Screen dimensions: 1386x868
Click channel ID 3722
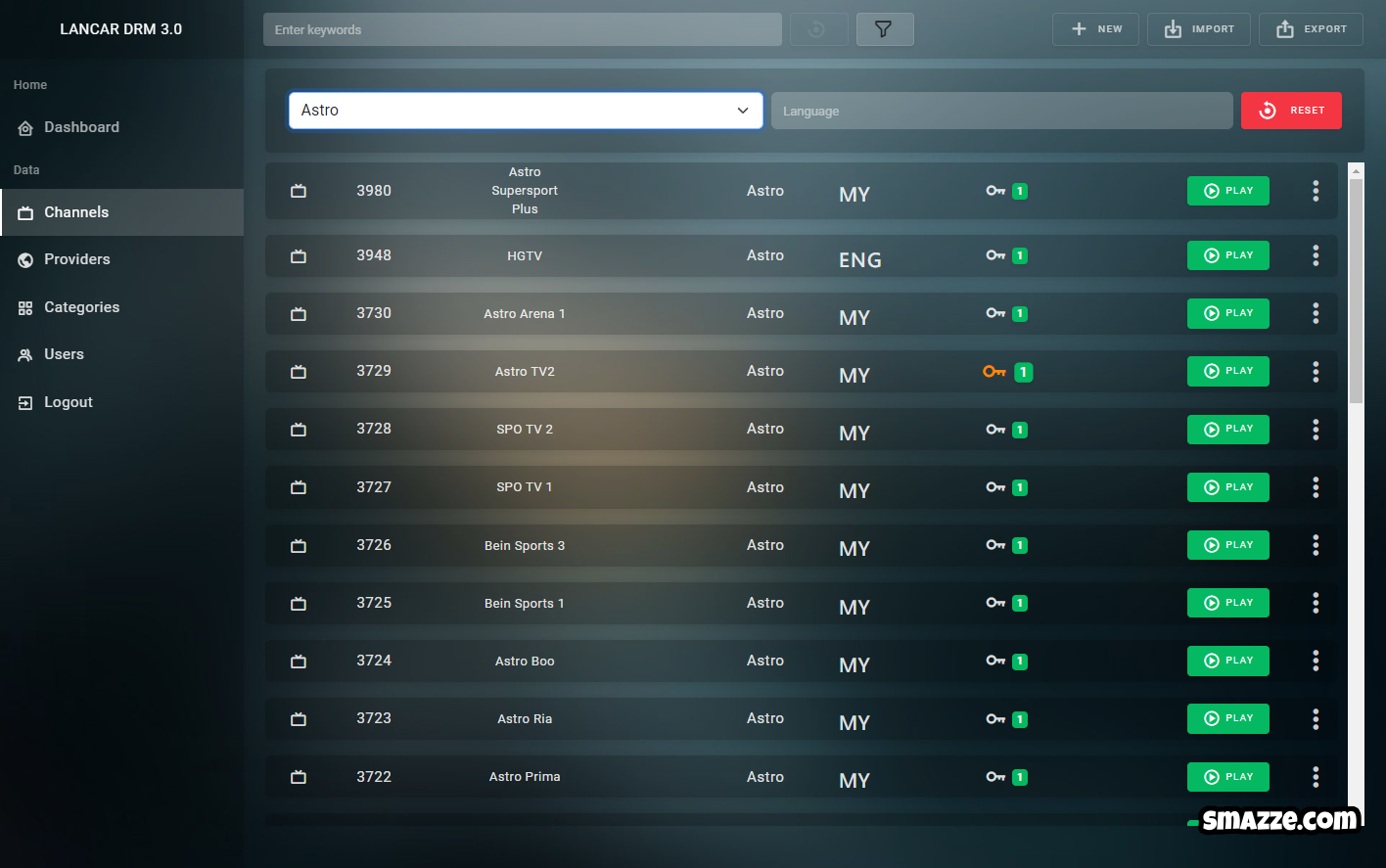pos(374,777)
